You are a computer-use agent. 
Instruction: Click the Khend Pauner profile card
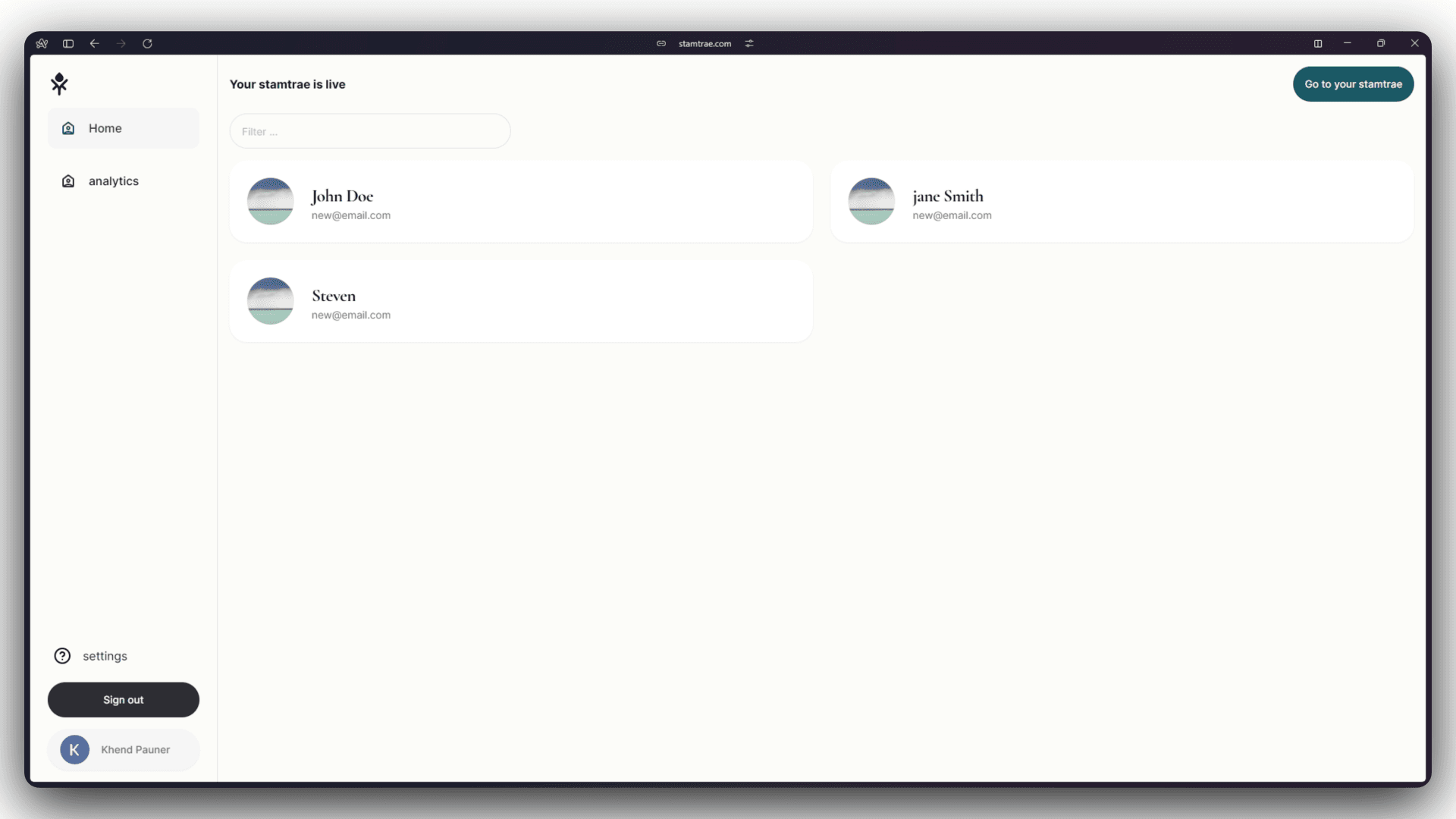coord(124,750)
